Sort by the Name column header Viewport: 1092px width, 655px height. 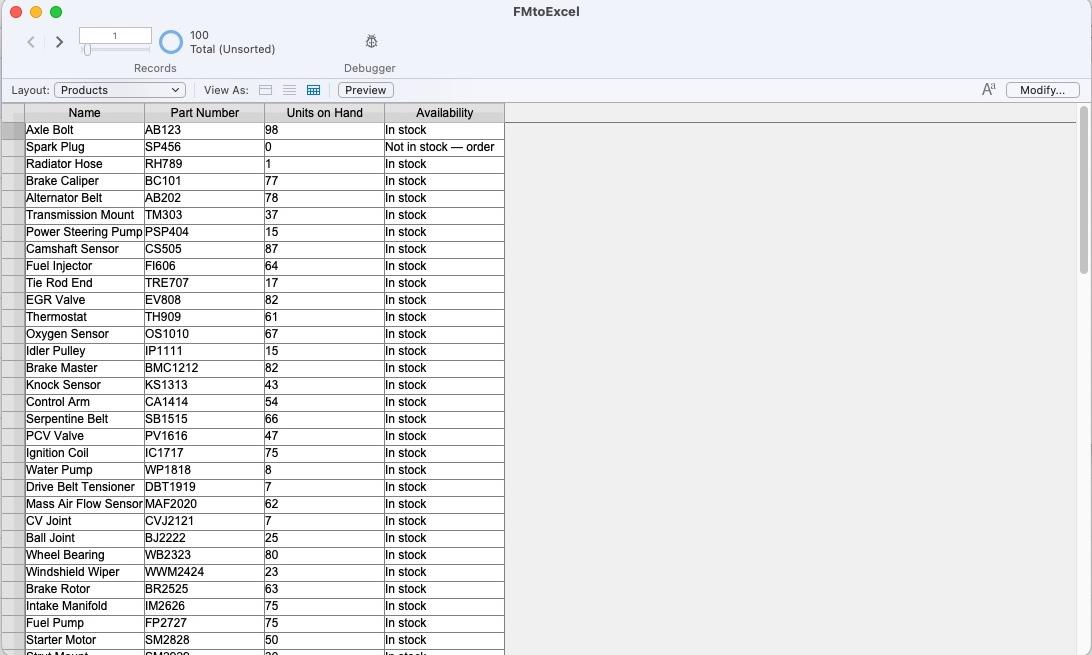coord(84,112)
